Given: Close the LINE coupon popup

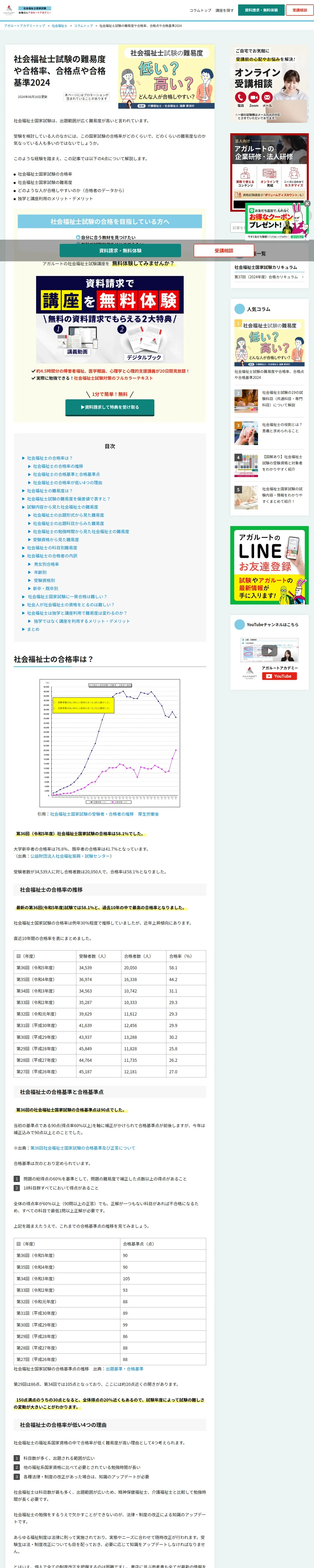Looking at the screenshot, I should coord(307,203).
